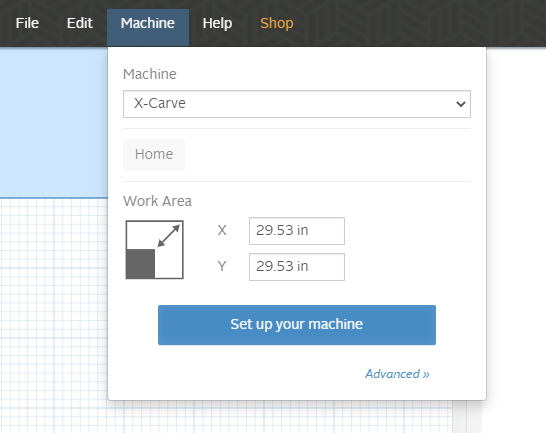Viewport: 546px width, 433px height.
Task: Click the work area dimensions icon
Action: pyautogui.click(x=155, y=250)
